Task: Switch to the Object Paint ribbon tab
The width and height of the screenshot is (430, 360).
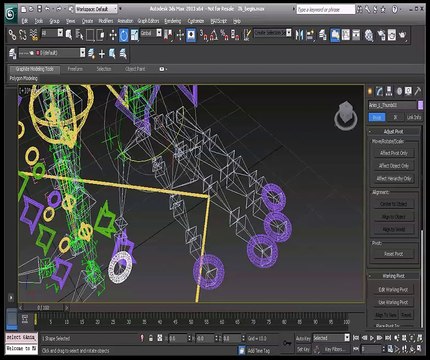Action: coord(135,69)
